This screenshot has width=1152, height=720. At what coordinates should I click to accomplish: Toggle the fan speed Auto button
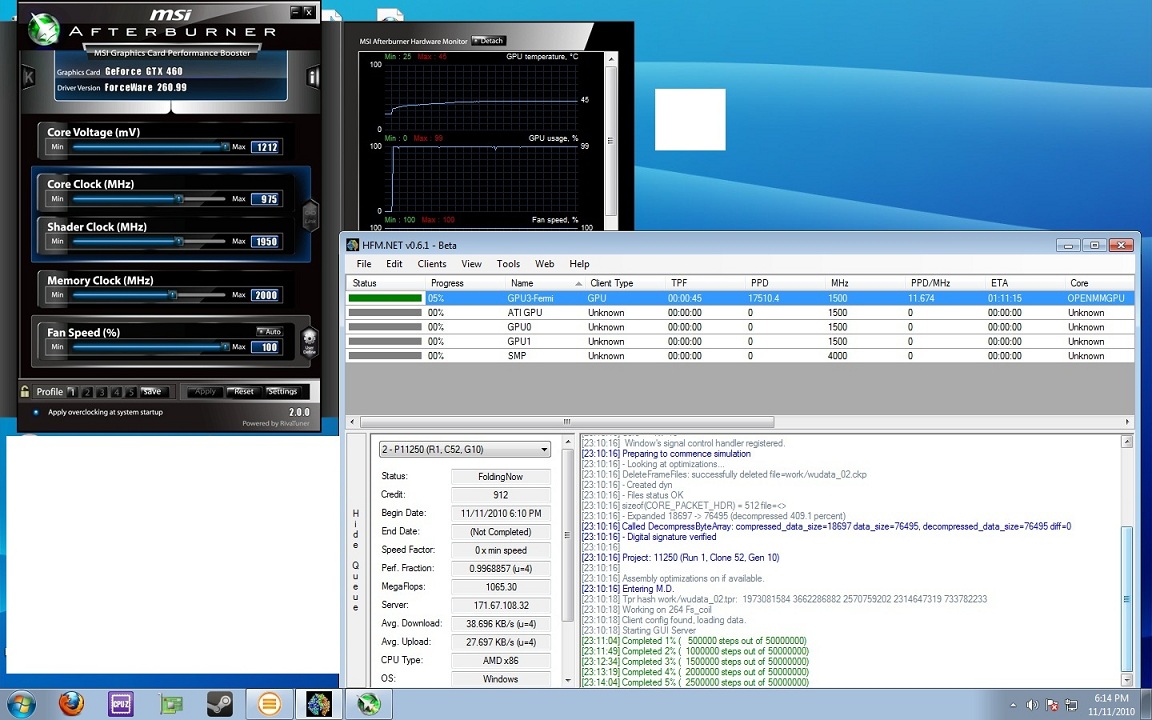click(x=268, y=331)
